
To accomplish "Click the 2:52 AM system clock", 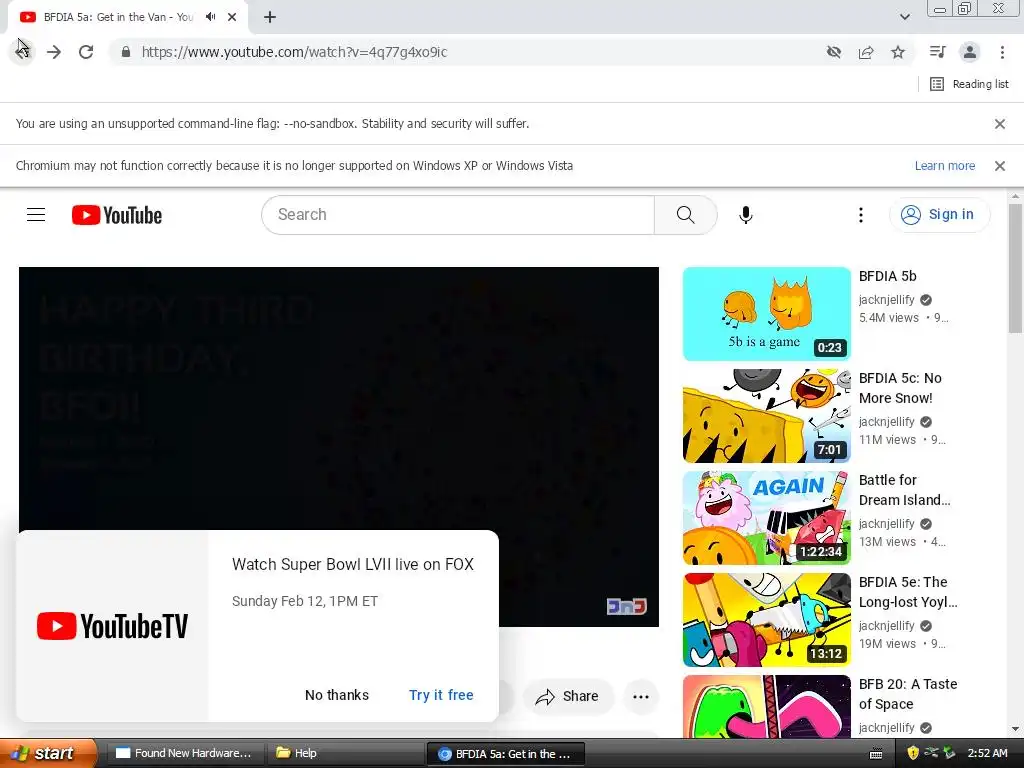I will 987,753.
